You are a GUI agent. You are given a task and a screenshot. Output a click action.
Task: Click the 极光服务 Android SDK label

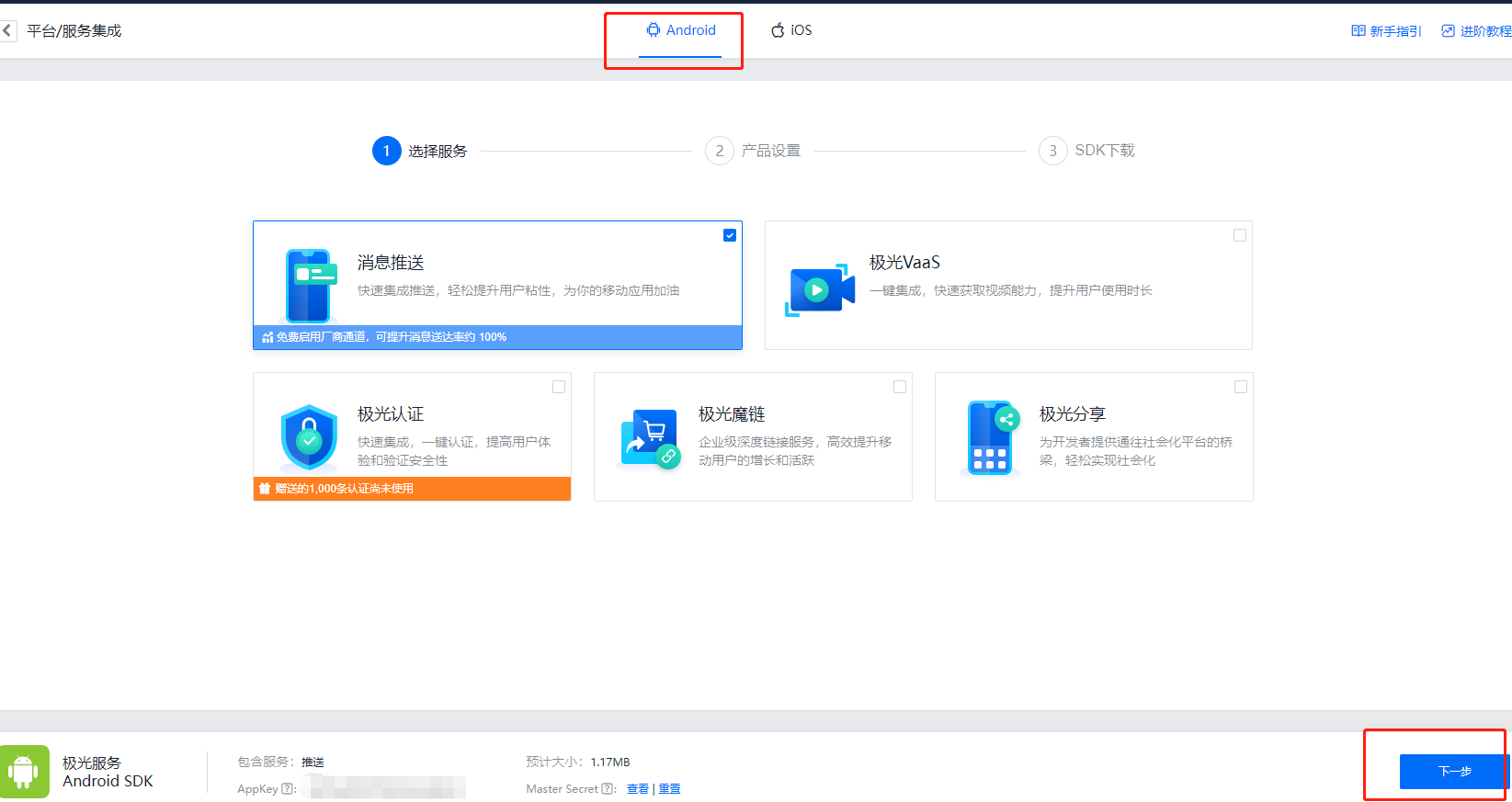[108, 772]
